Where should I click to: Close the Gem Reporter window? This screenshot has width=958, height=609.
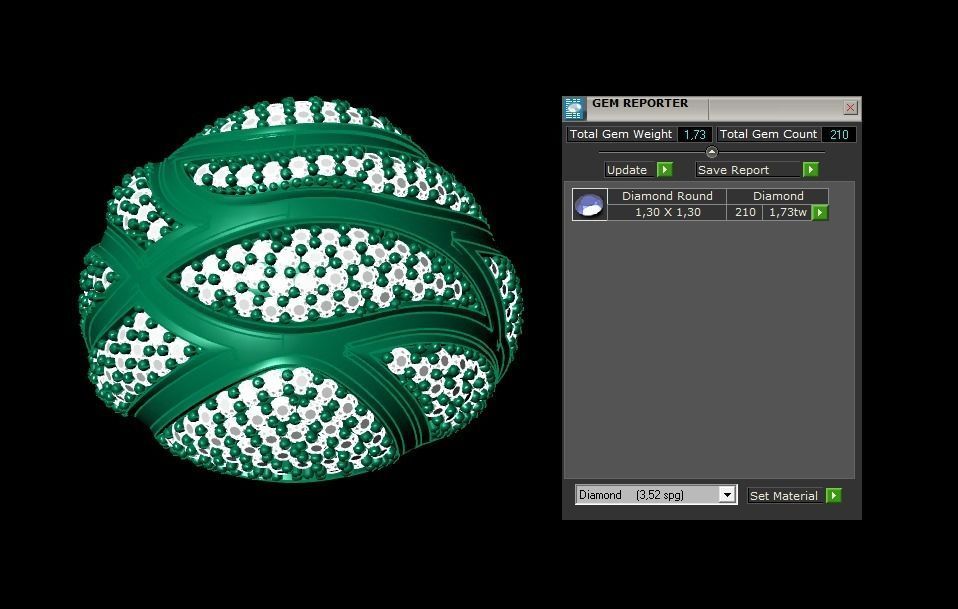click(850, 108)
